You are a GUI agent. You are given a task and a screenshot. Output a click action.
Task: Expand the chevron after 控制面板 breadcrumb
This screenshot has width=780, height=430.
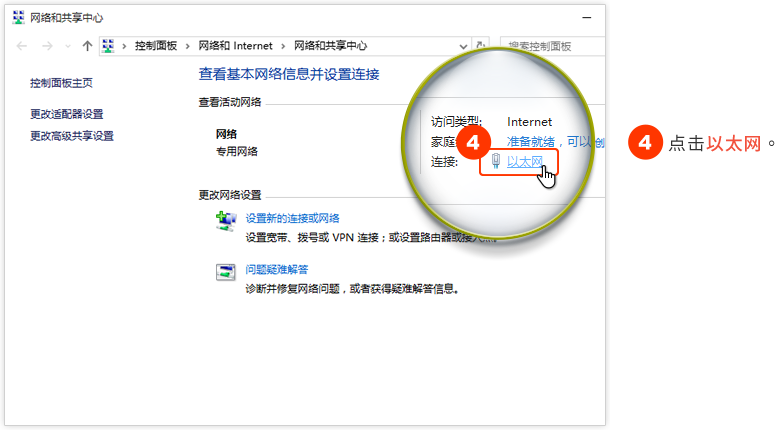[x=189, y=46]
